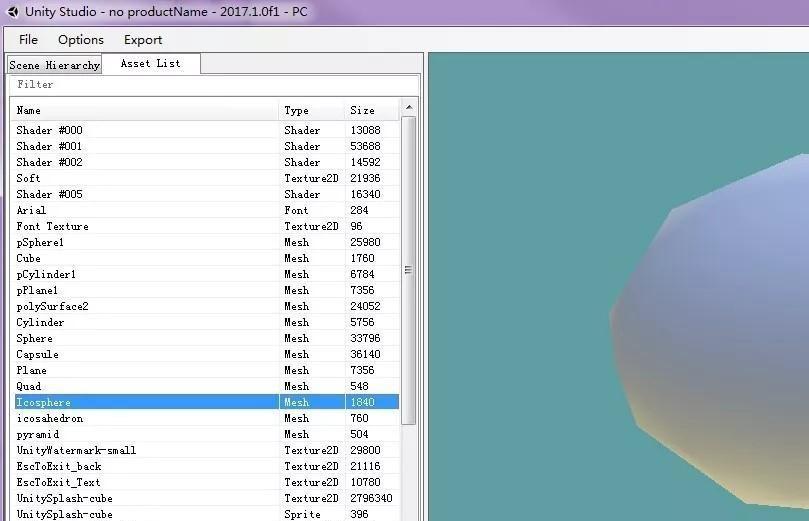
Task: Select the UnityWatermark-small texture
Action: (x=206, y=450)
